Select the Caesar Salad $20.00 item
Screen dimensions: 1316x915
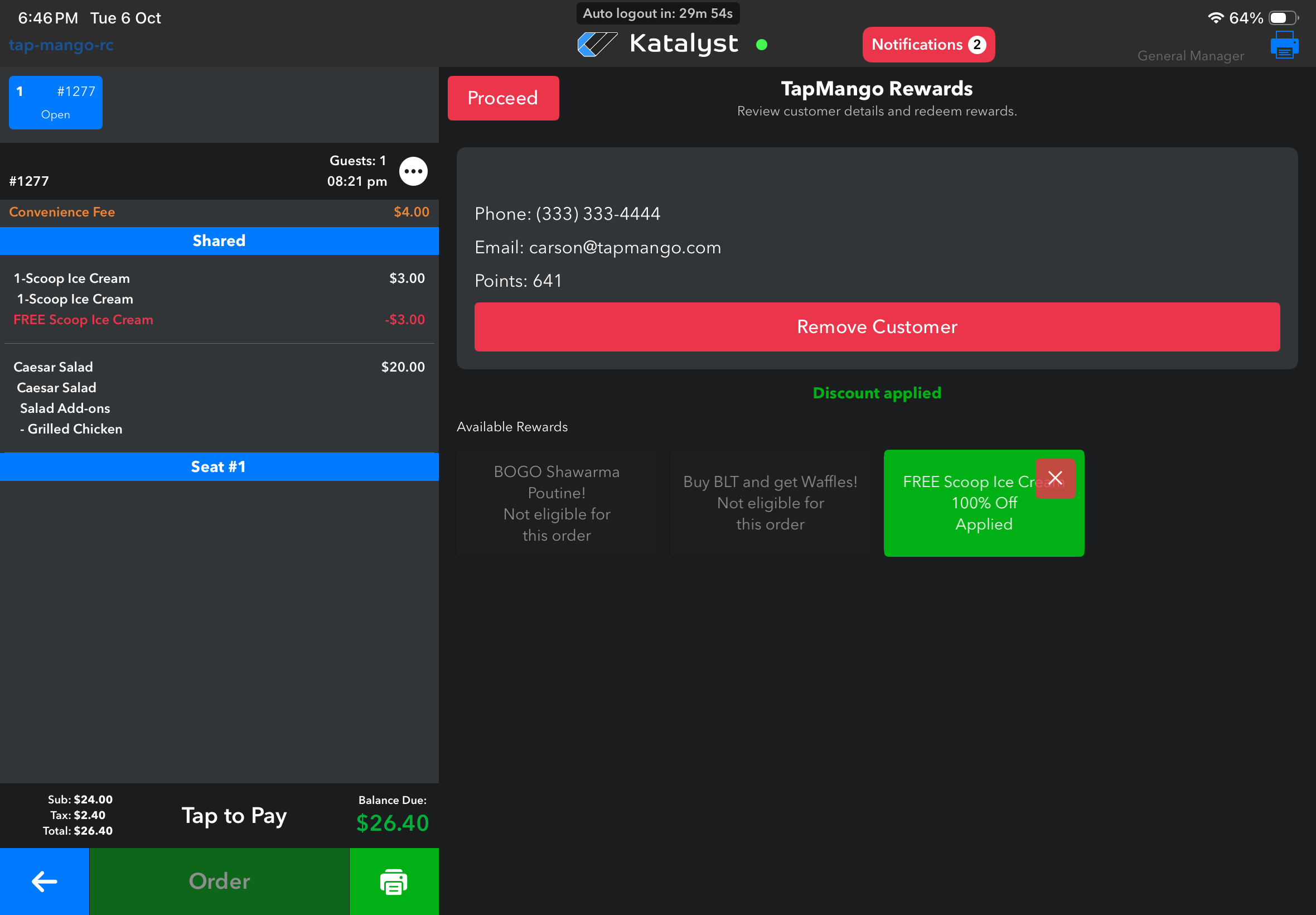click(220, 367)
